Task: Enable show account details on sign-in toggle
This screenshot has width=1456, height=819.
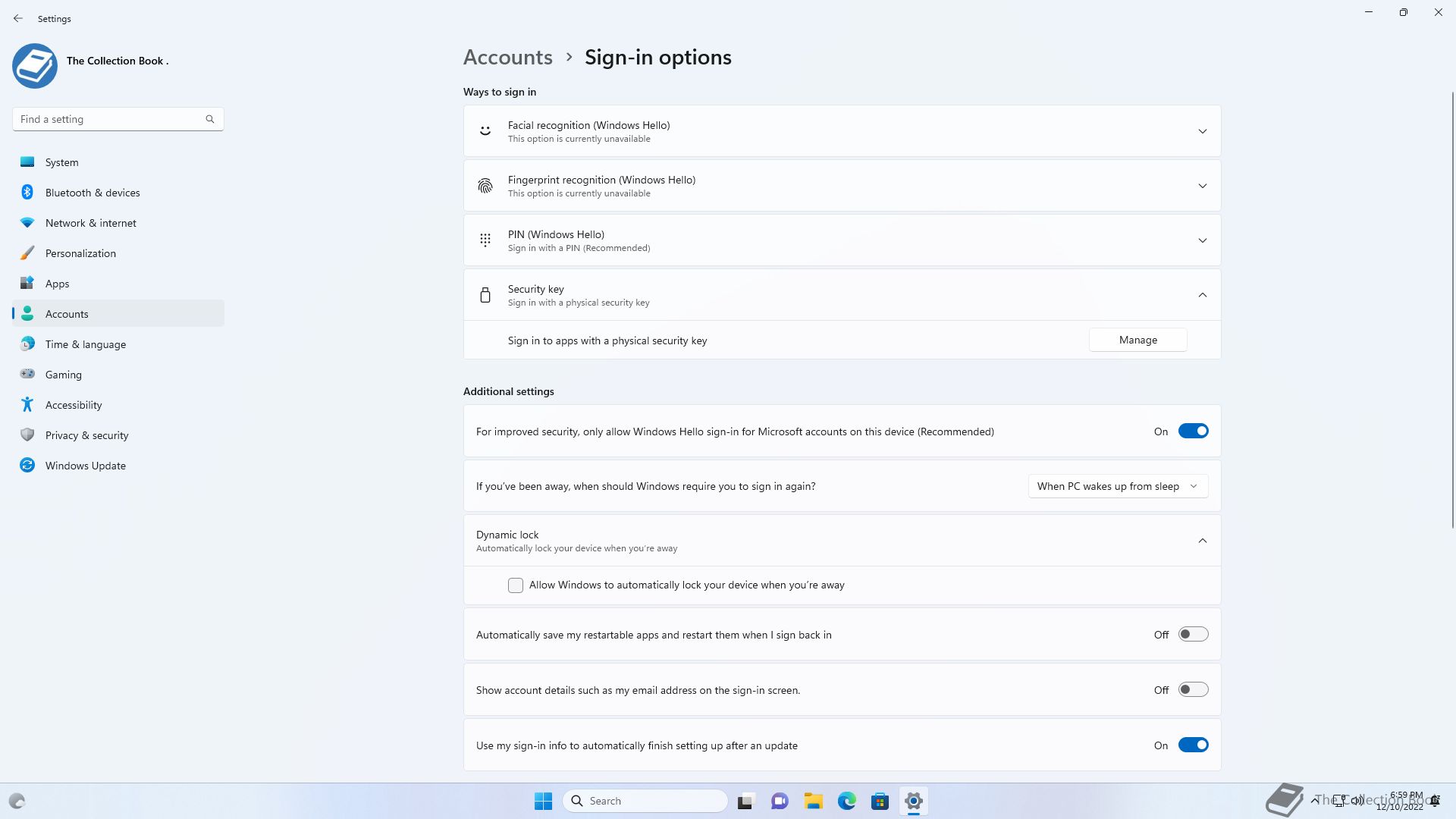Action: [x=1193, y=690]
